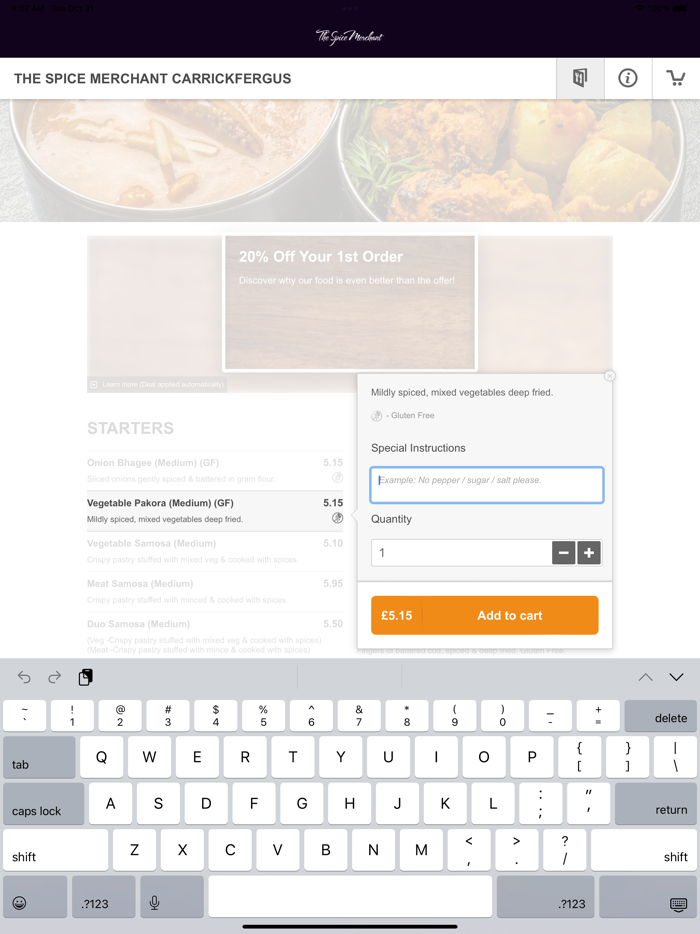The image size is (700, 934).
Task: Tap the keyboard paste clipboard icon
Action: pyautogui.click(x=86, y=677)
